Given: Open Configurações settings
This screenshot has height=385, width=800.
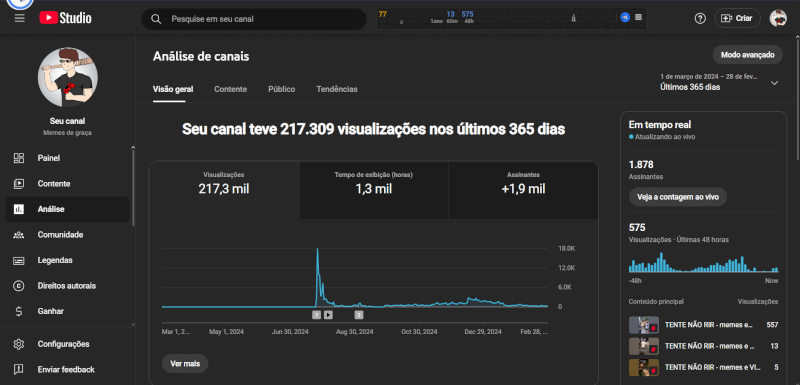Looking at the screenshot, I should pyautogui.click(x=67, y=344).
